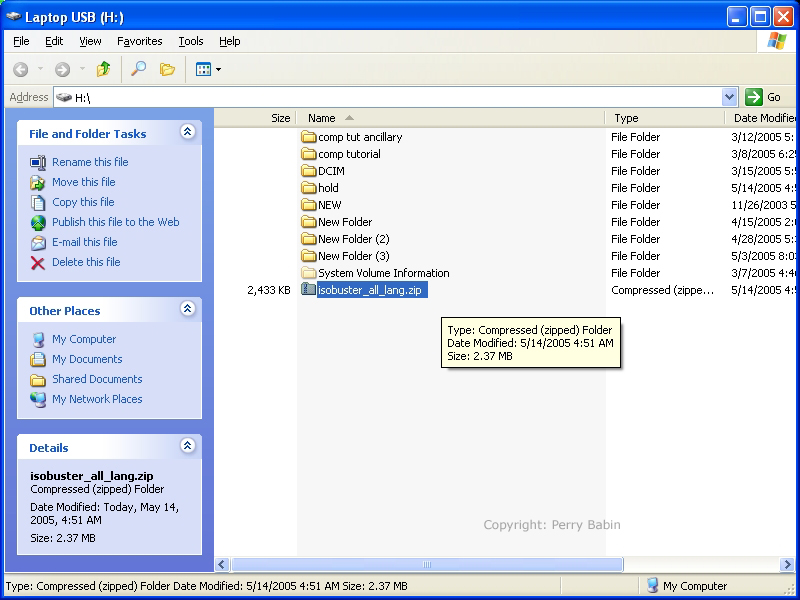
Task: Open the Search magnifier tool
Action: 138,69
